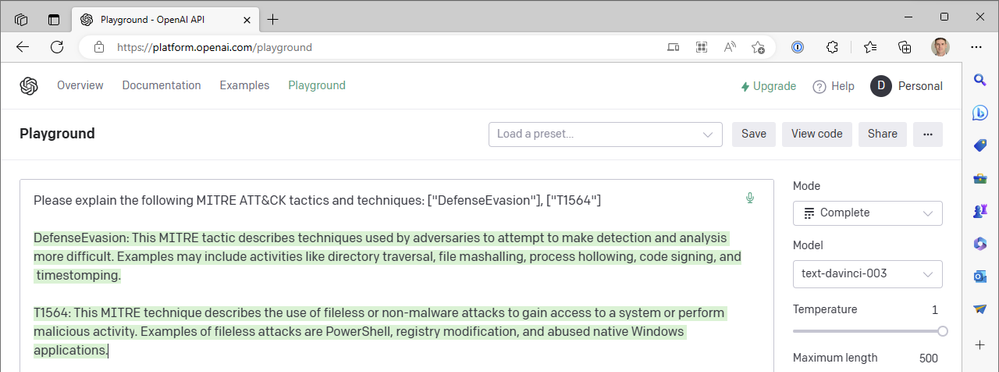The width and height of the screenshot is (999, 372).
Task: Click the microphone icon in the prompt box
Action: (750, 198)
